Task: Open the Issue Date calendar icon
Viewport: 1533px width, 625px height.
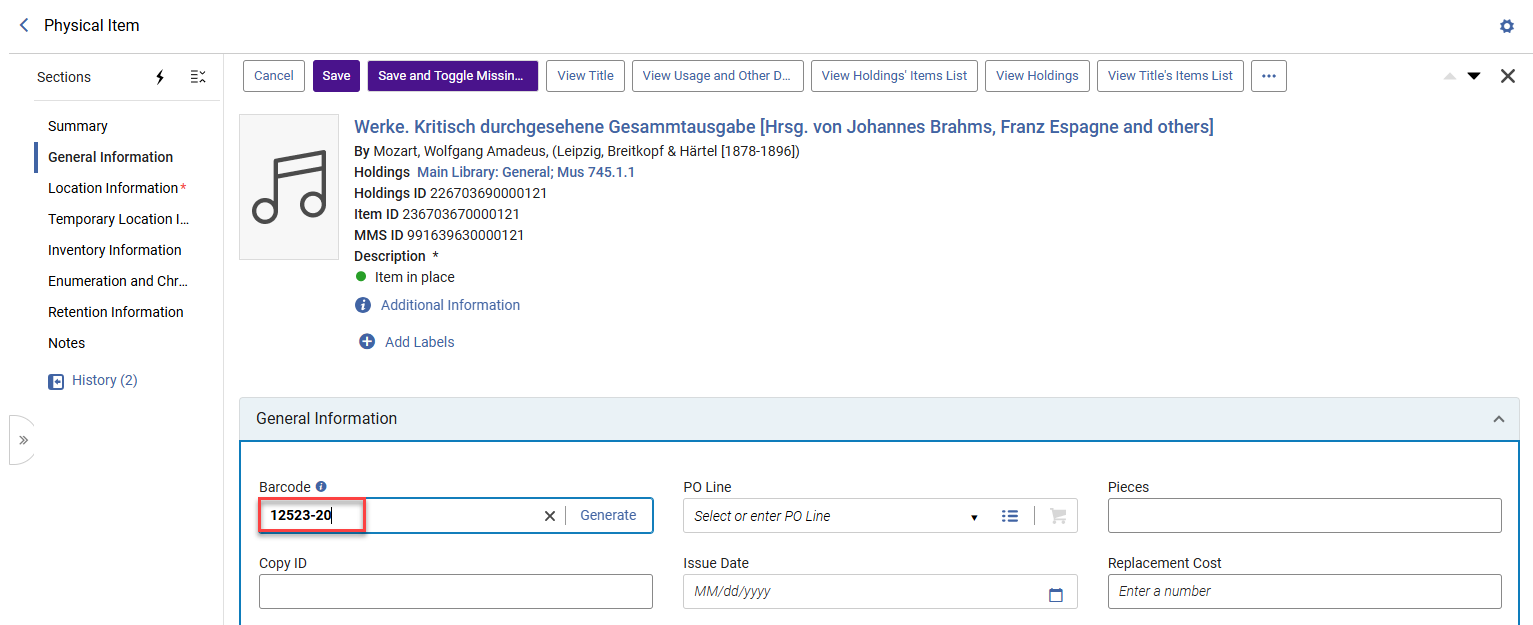Action: (x=1056, y=595)
